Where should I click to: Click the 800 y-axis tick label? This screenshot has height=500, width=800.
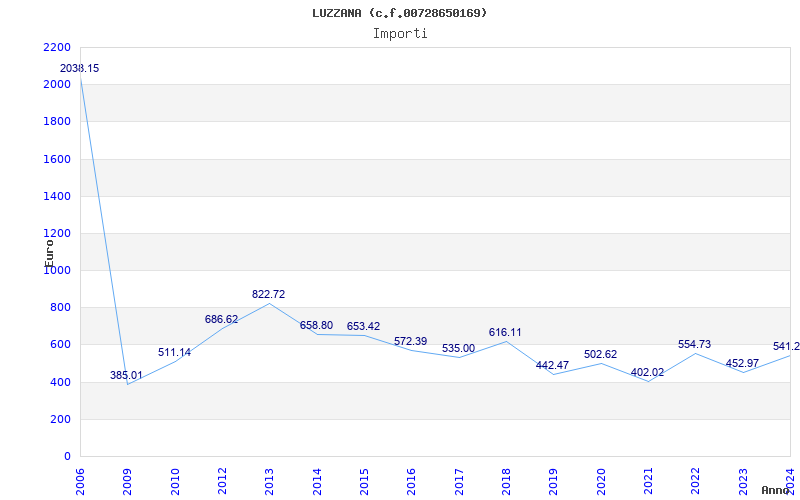point(60,308)
